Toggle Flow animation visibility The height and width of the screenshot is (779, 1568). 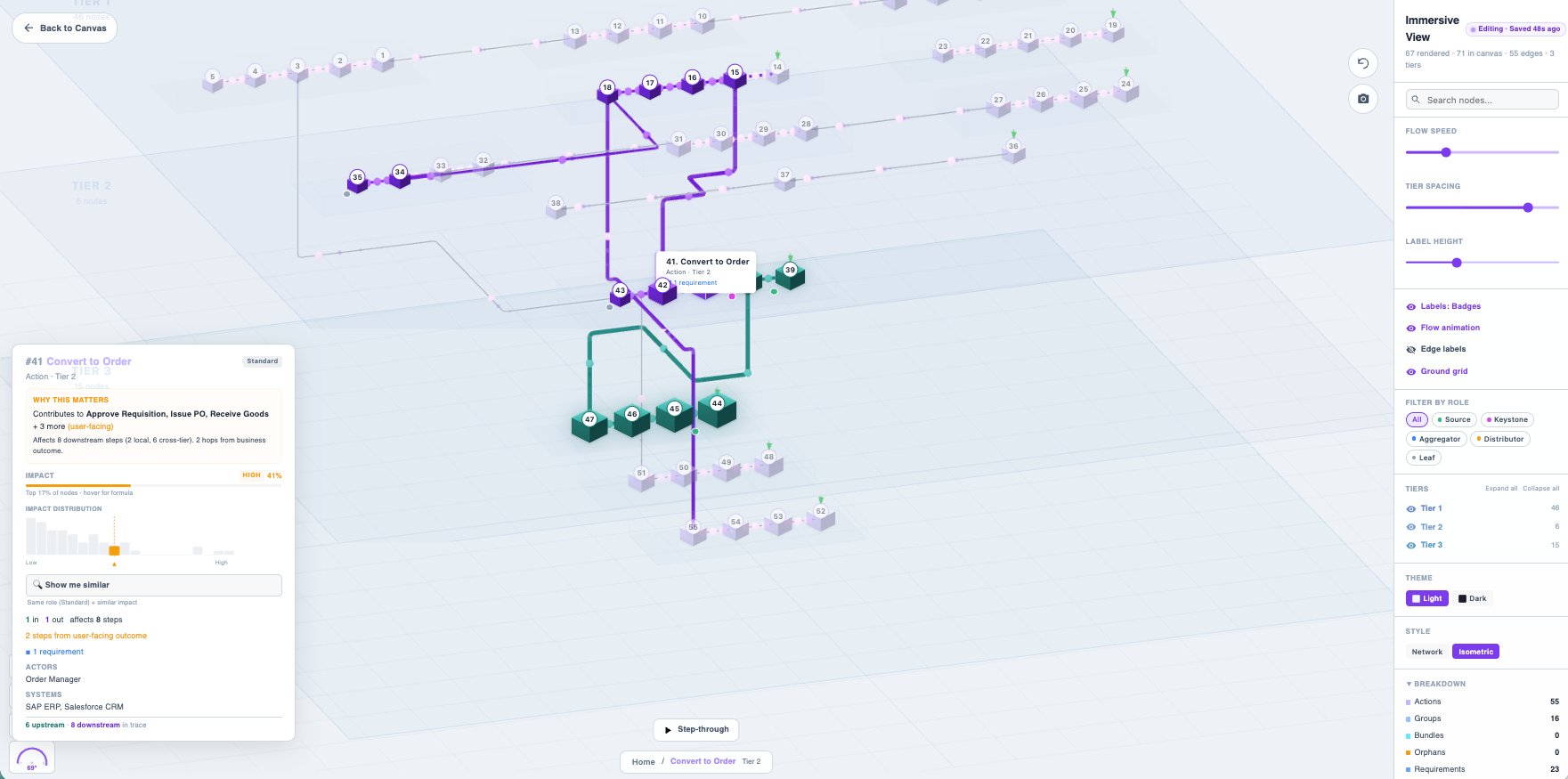[x=1442, y=328]
